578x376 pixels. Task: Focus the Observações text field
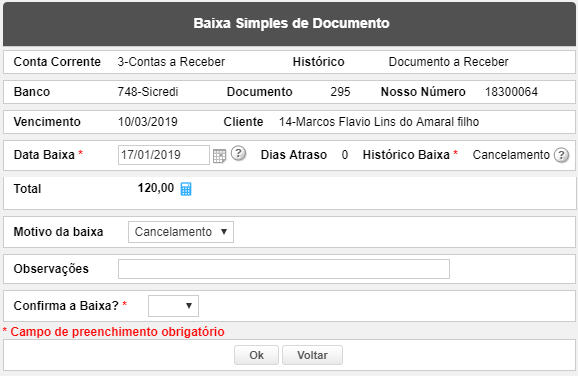coord(283,269)
